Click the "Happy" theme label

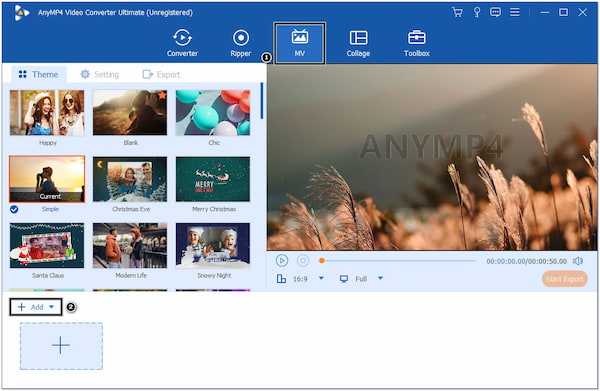point(48,143)
